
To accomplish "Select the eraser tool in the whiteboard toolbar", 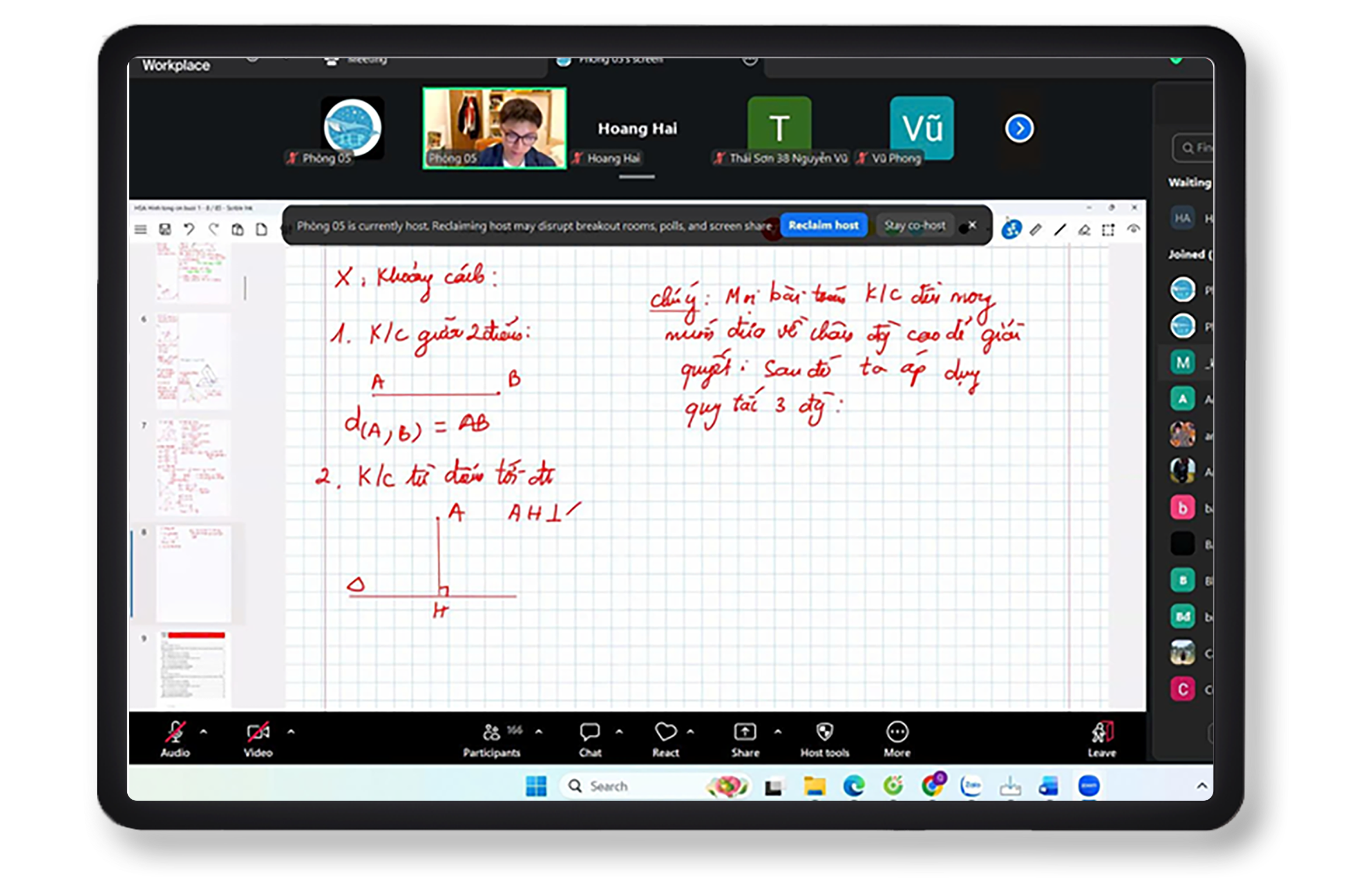I will (x=1084, y=230).
